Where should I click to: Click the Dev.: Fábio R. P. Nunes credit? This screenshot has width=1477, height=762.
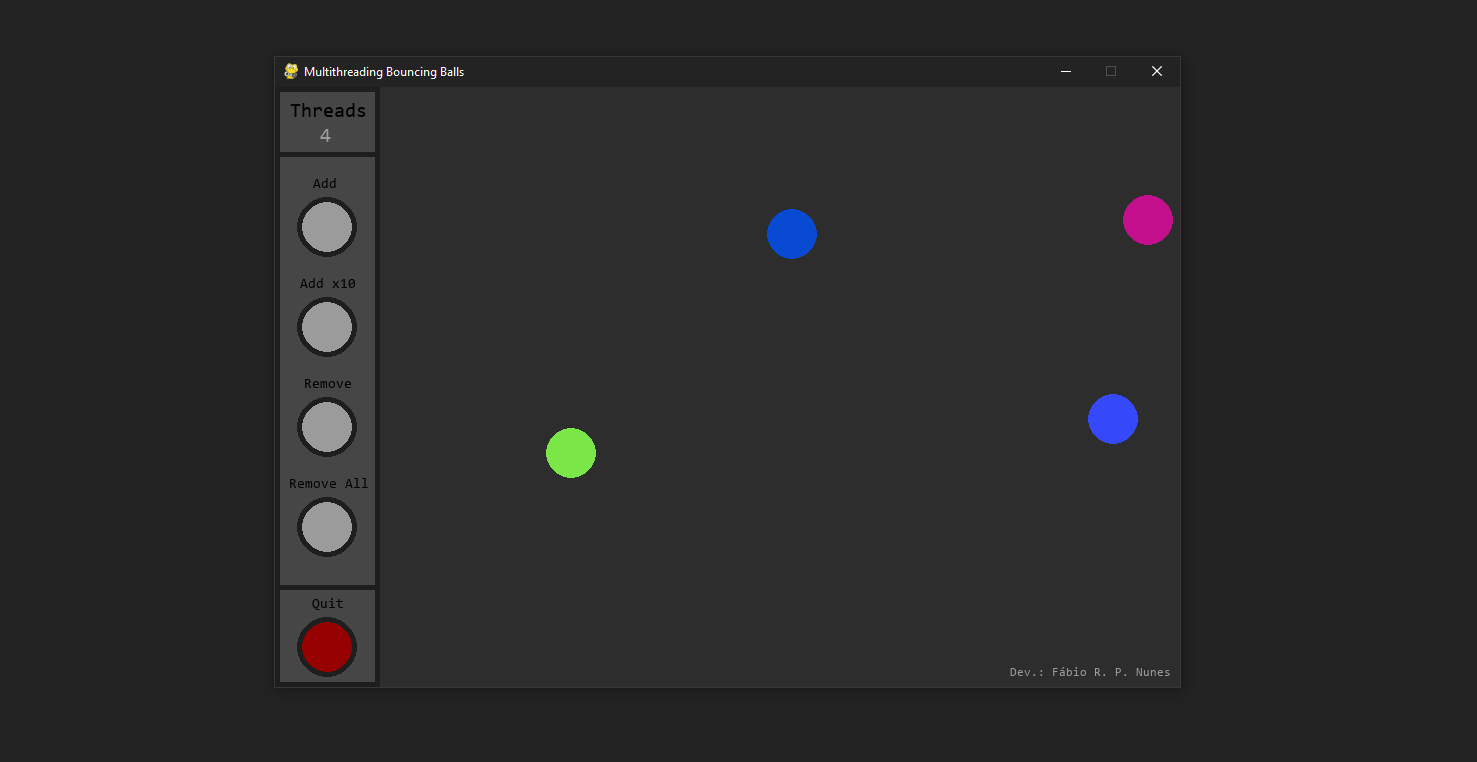point(1089,671)
